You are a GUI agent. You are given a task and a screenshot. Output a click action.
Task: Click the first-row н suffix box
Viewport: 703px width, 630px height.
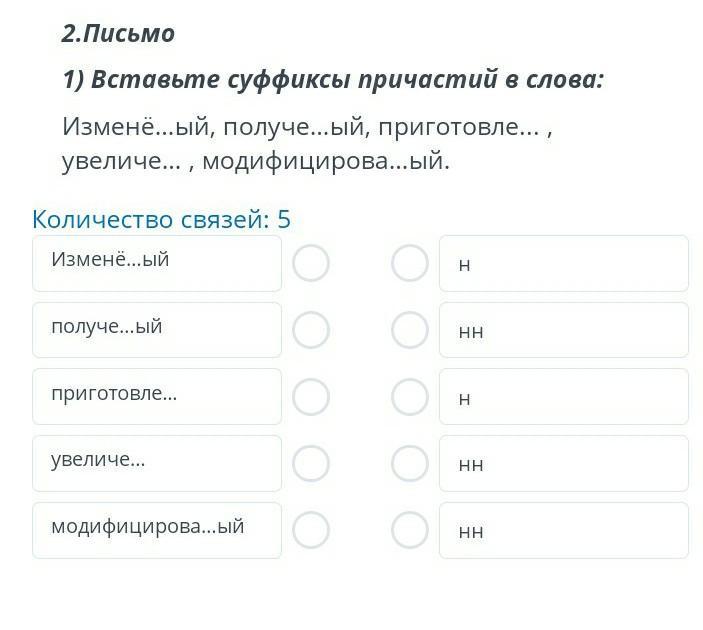(564, 263)
